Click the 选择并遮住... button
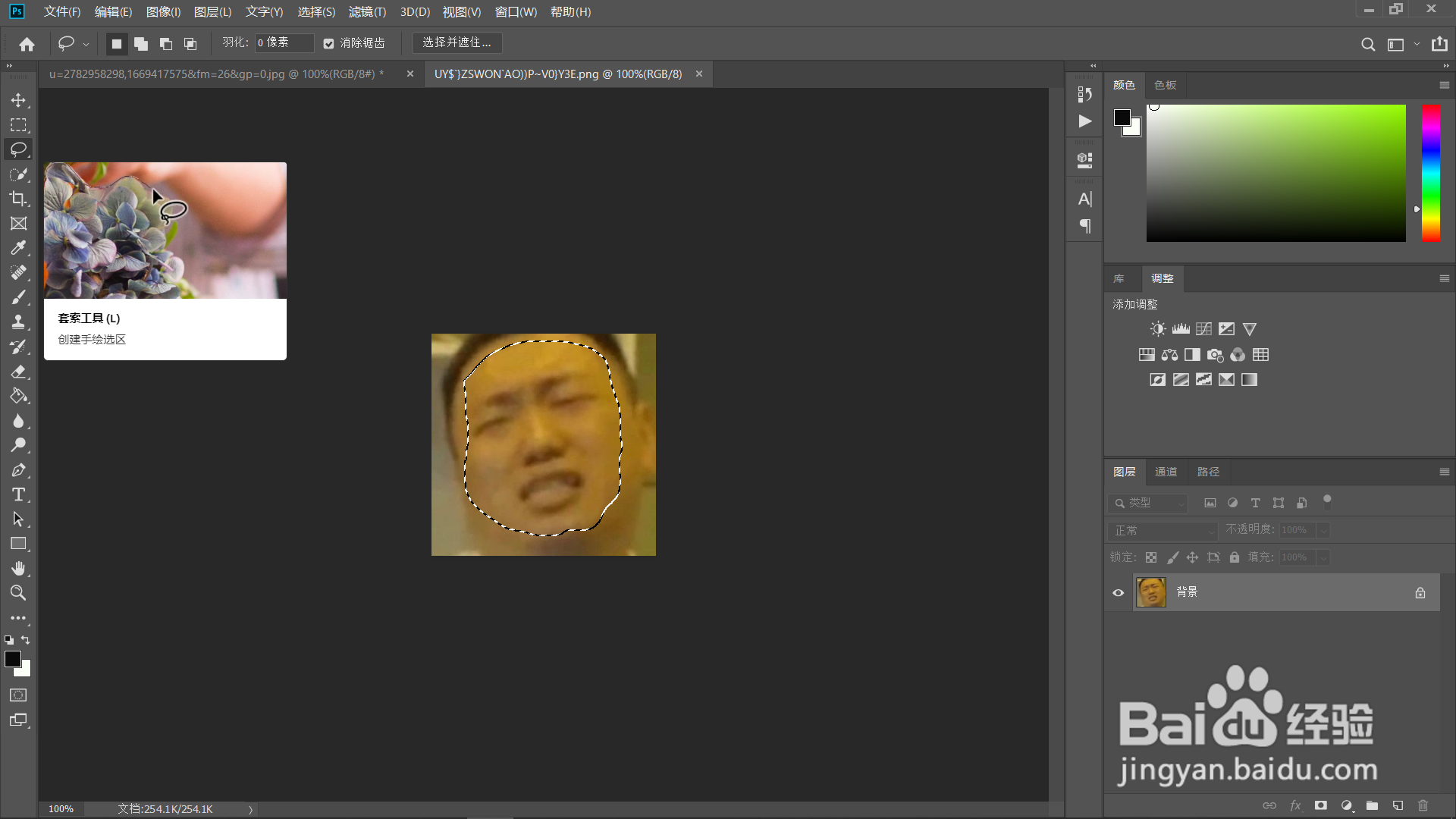 (457, 42)
